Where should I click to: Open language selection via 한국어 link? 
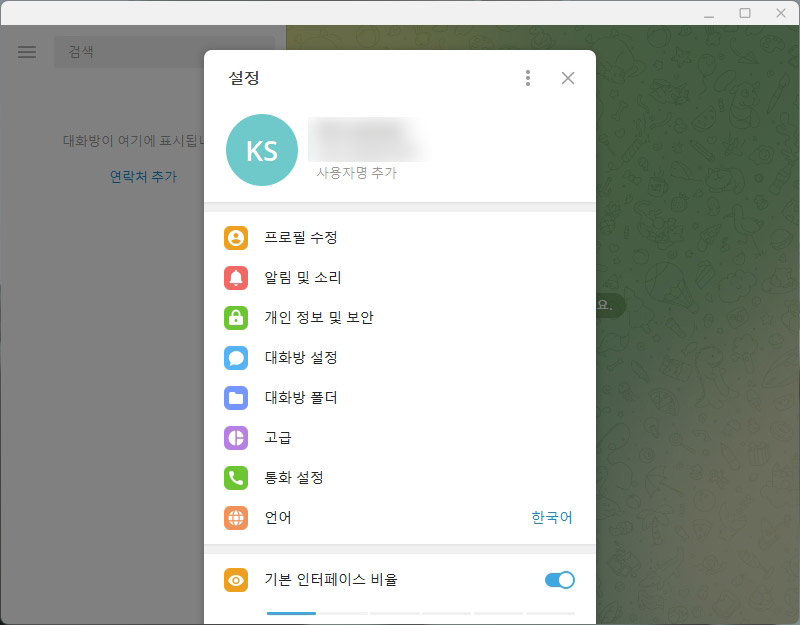click(551, 518)
